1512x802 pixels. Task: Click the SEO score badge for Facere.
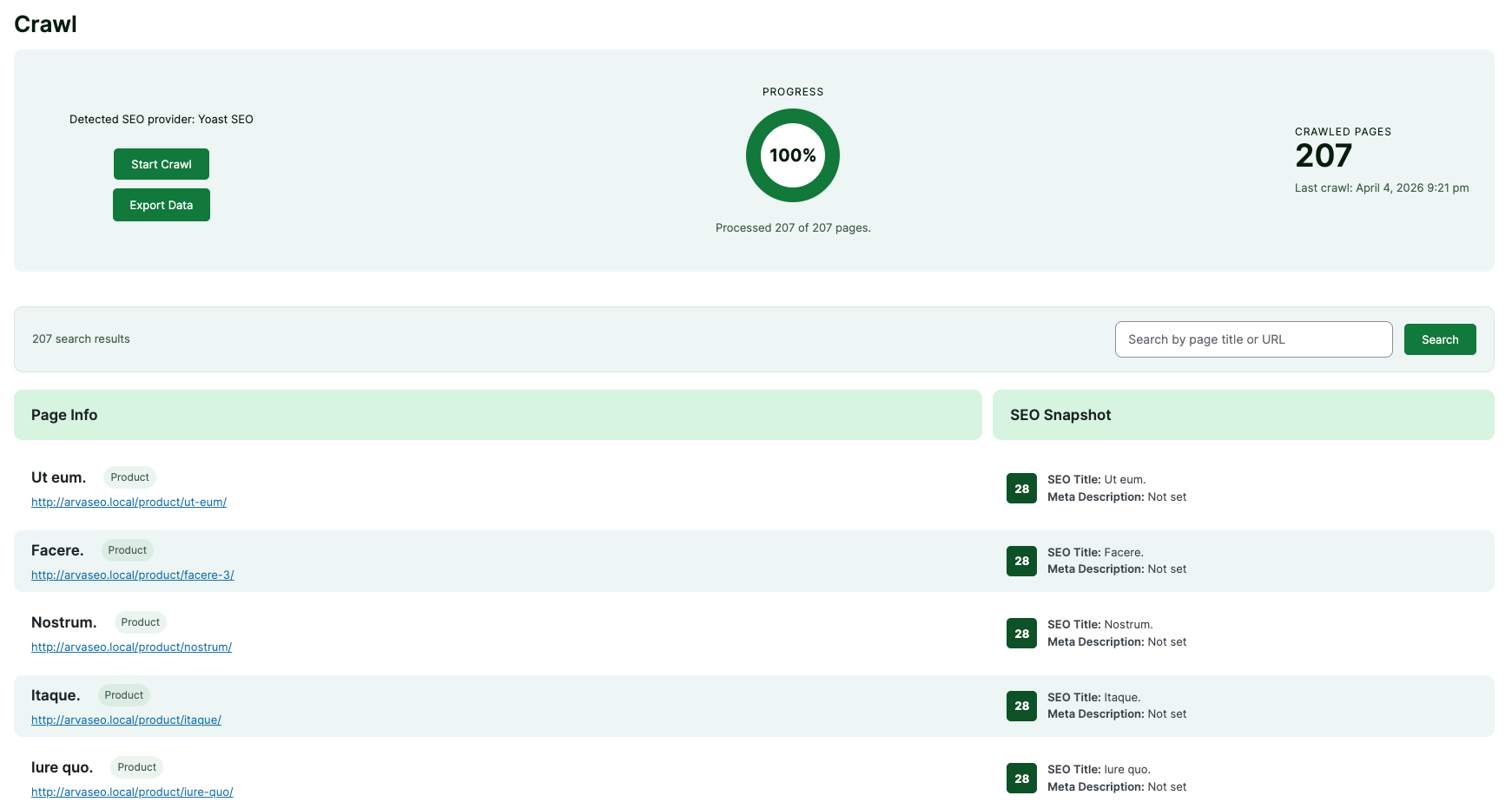pyautogui.click(x=1021, y=561)
